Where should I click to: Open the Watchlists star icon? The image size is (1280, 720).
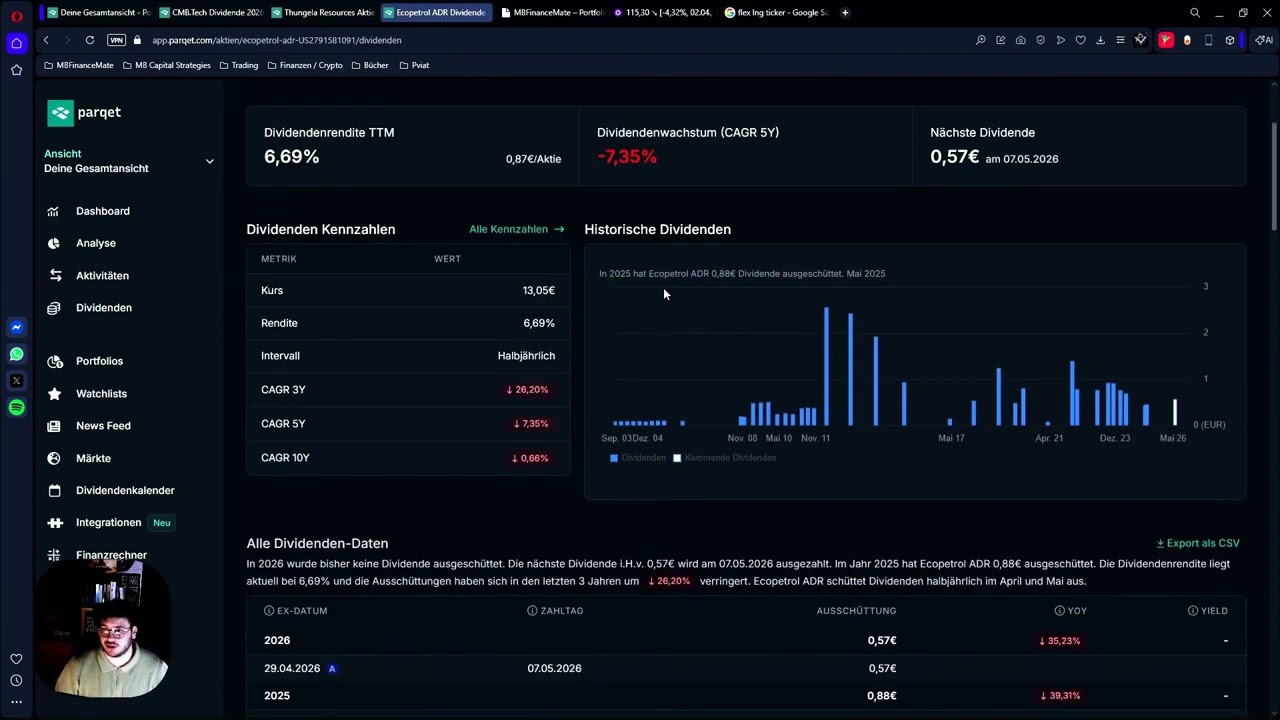pos(54,394)
